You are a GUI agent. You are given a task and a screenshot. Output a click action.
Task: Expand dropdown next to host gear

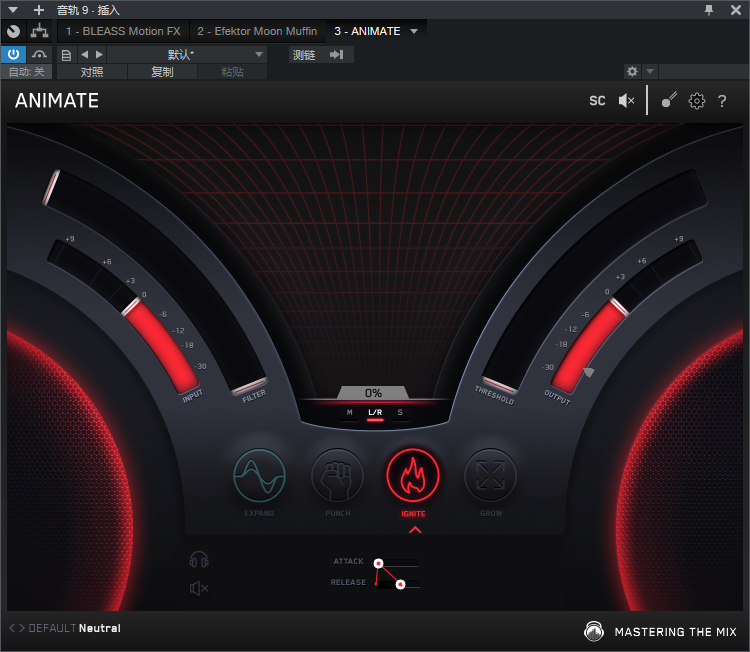click(650, 72)
